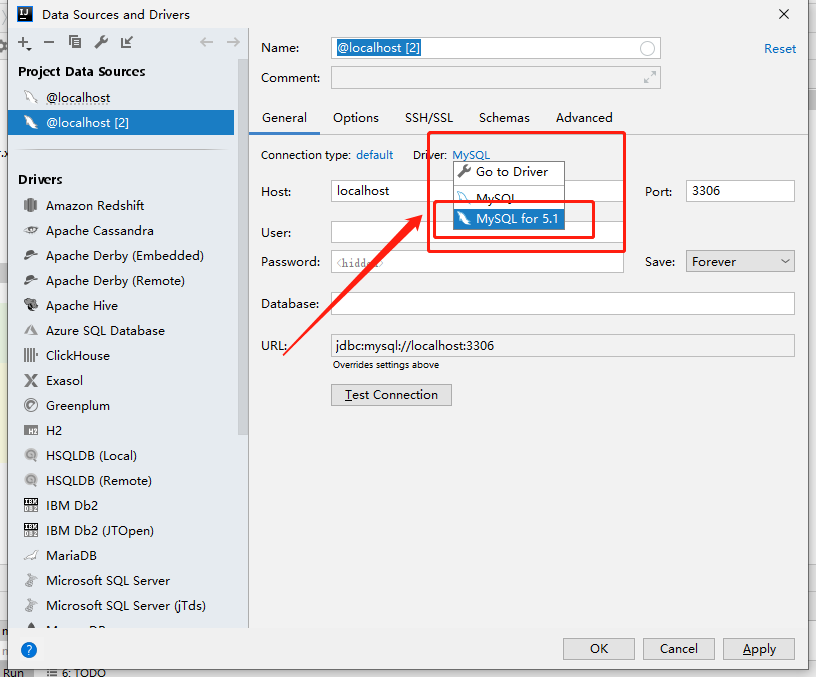Screen dimensions: 816x677
Task: Click the add data source plus icon
Action: coord(24,43)
